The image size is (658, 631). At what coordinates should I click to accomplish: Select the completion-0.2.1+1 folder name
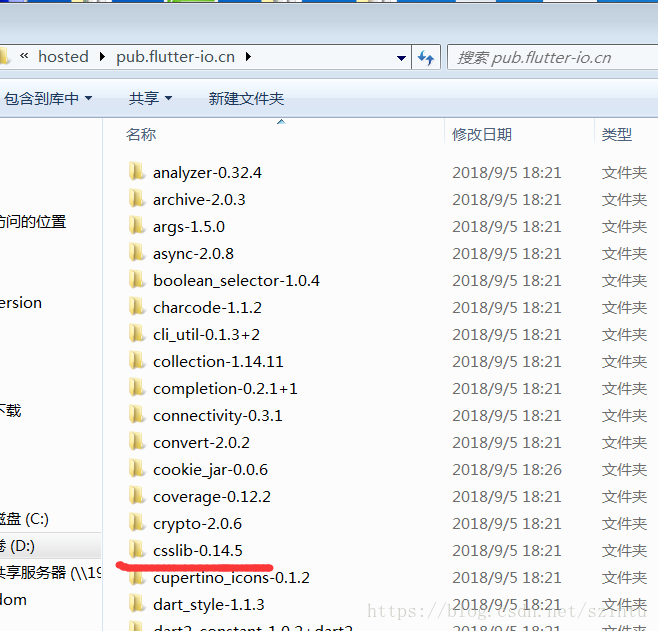tap(225, 389)
